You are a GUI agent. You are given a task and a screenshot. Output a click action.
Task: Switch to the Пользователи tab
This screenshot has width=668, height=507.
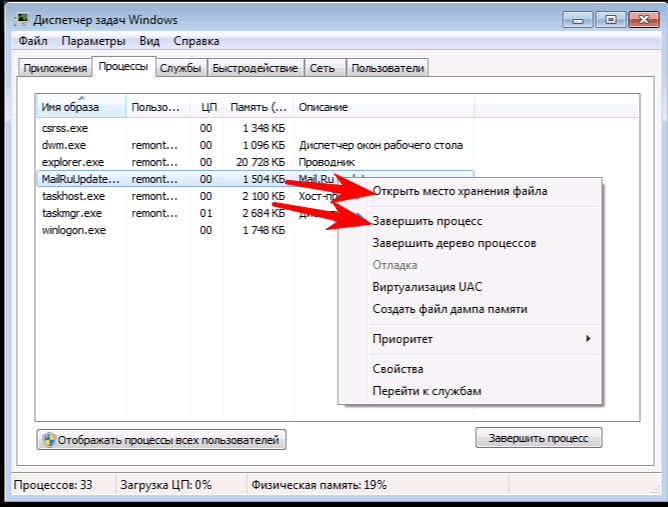[x=388, y=68]
